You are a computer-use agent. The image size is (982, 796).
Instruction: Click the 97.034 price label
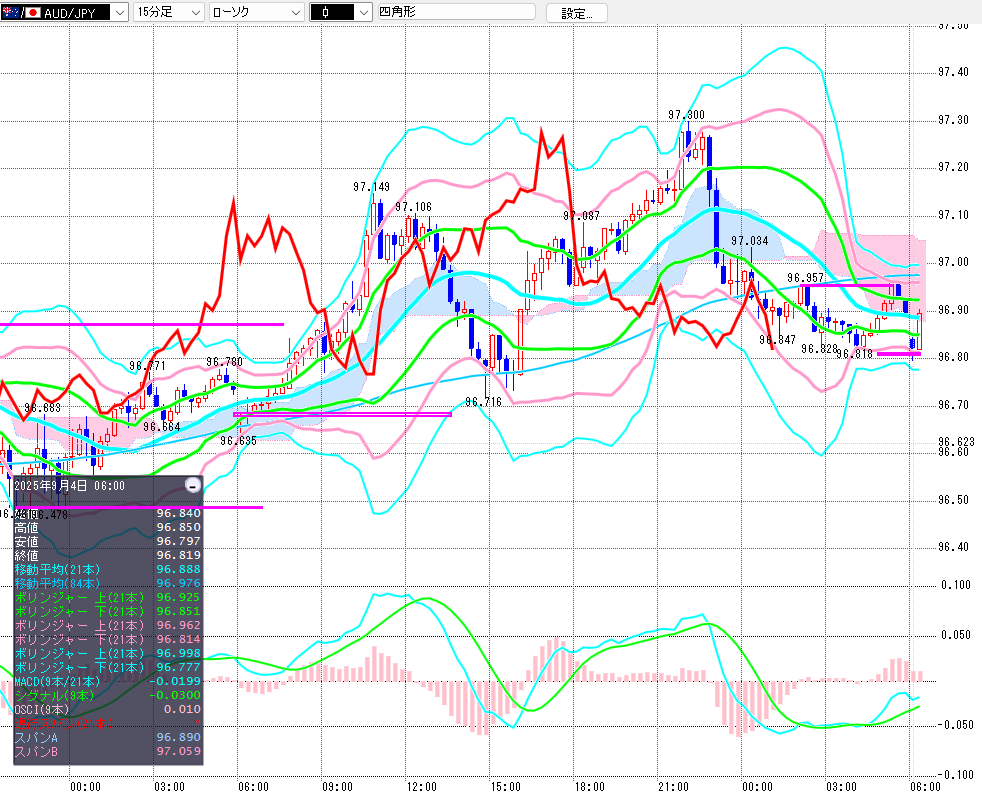coord(750,241)
